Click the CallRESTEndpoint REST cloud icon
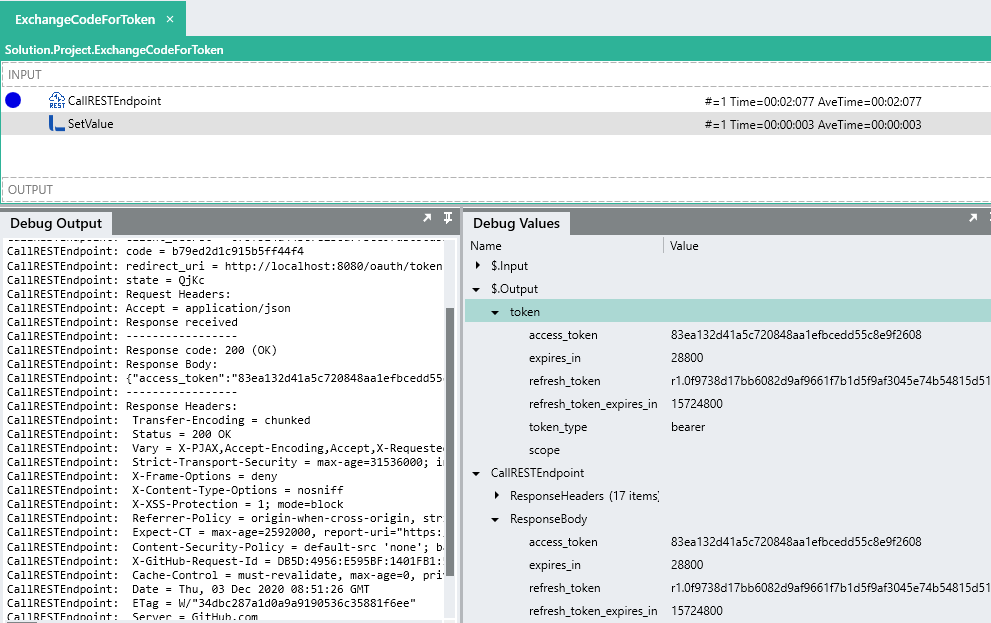This screenshot has height=623, width=991. (x=57, y=101)
